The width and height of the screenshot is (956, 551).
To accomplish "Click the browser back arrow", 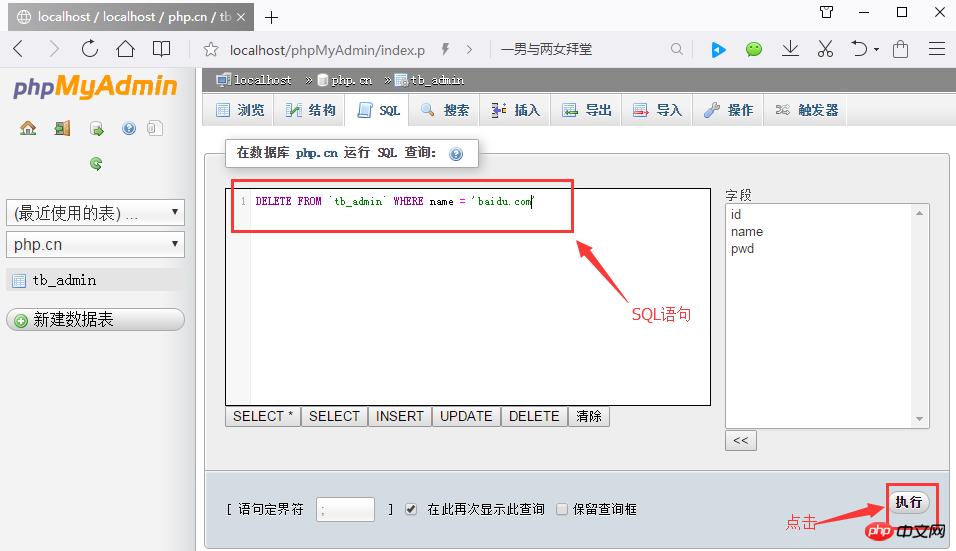I will 18,49.
